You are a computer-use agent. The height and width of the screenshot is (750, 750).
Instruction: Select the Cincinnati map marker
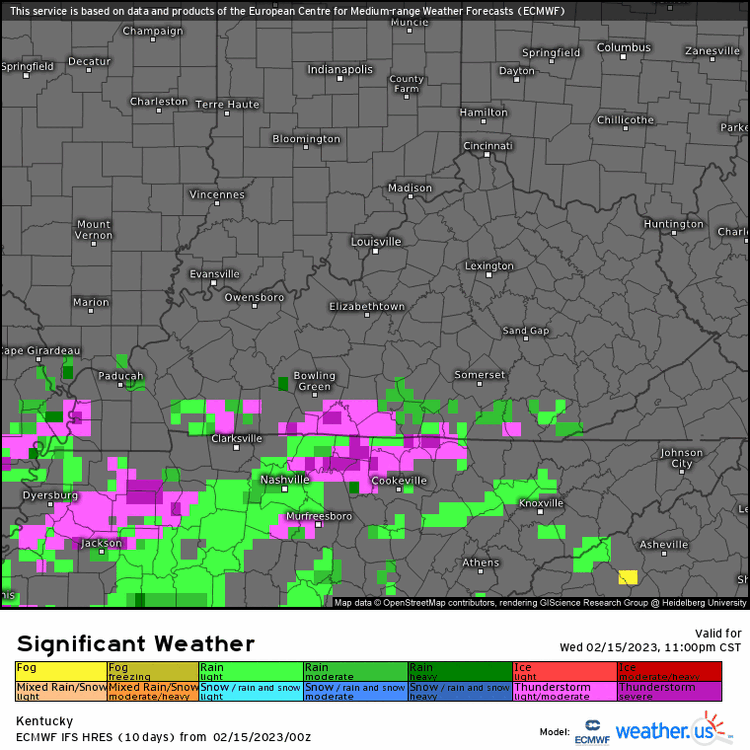(487, 154)
